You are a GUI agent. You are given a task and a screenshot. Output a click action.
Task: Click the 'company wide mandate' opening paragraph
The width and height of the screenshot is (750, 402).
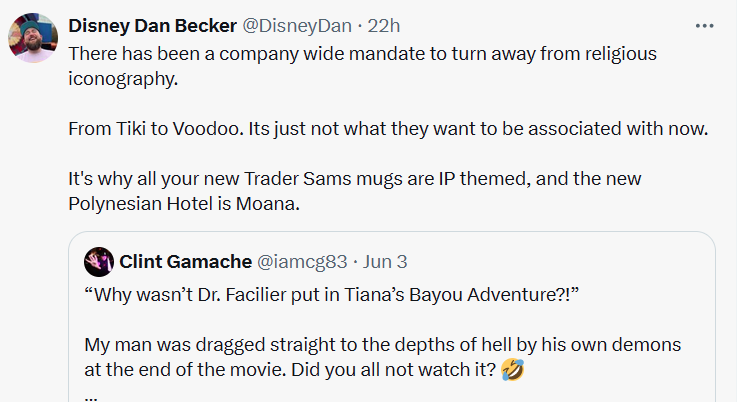coord(363,66)
